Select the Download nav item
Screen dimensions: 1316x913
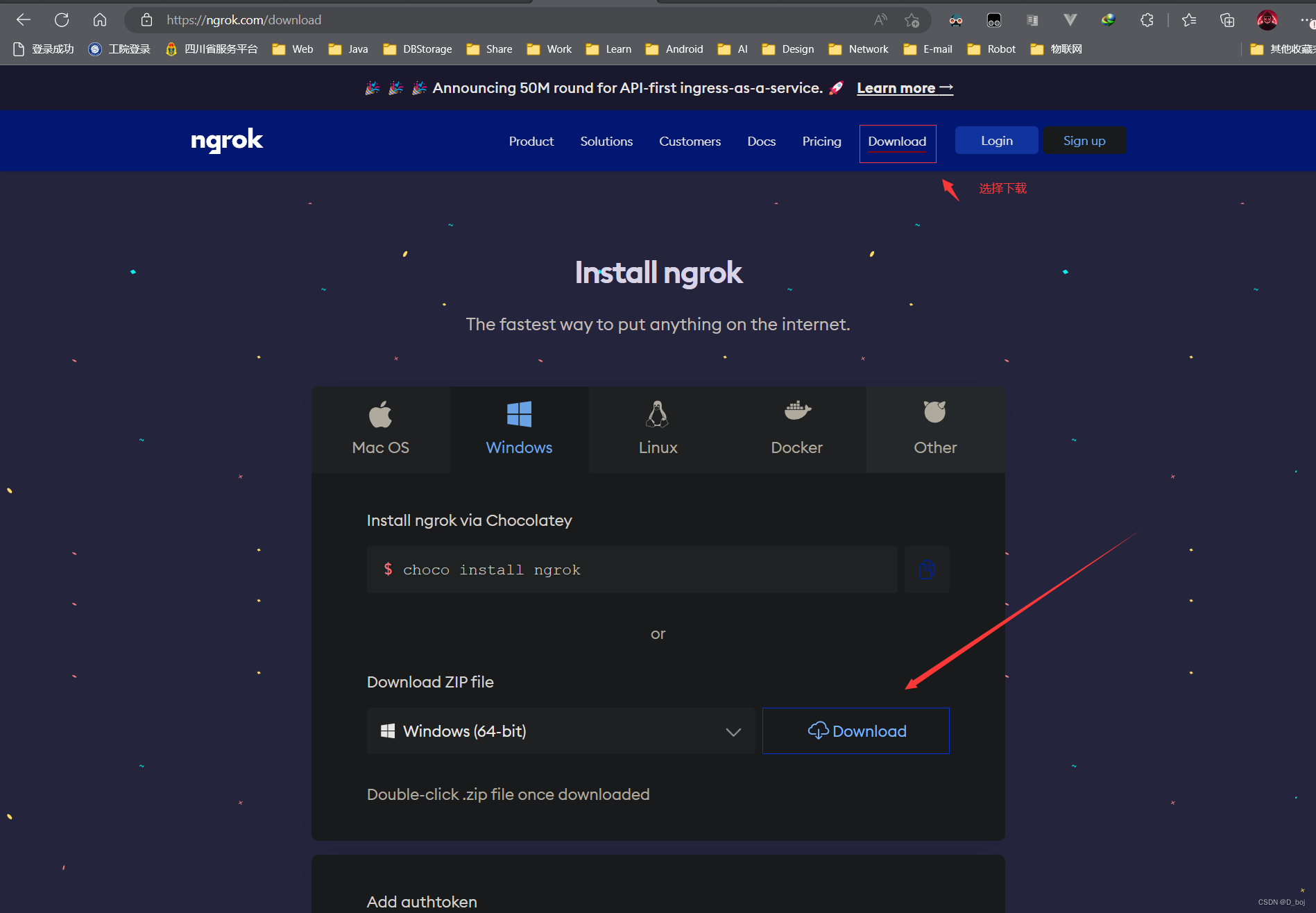tap(897, 142)
